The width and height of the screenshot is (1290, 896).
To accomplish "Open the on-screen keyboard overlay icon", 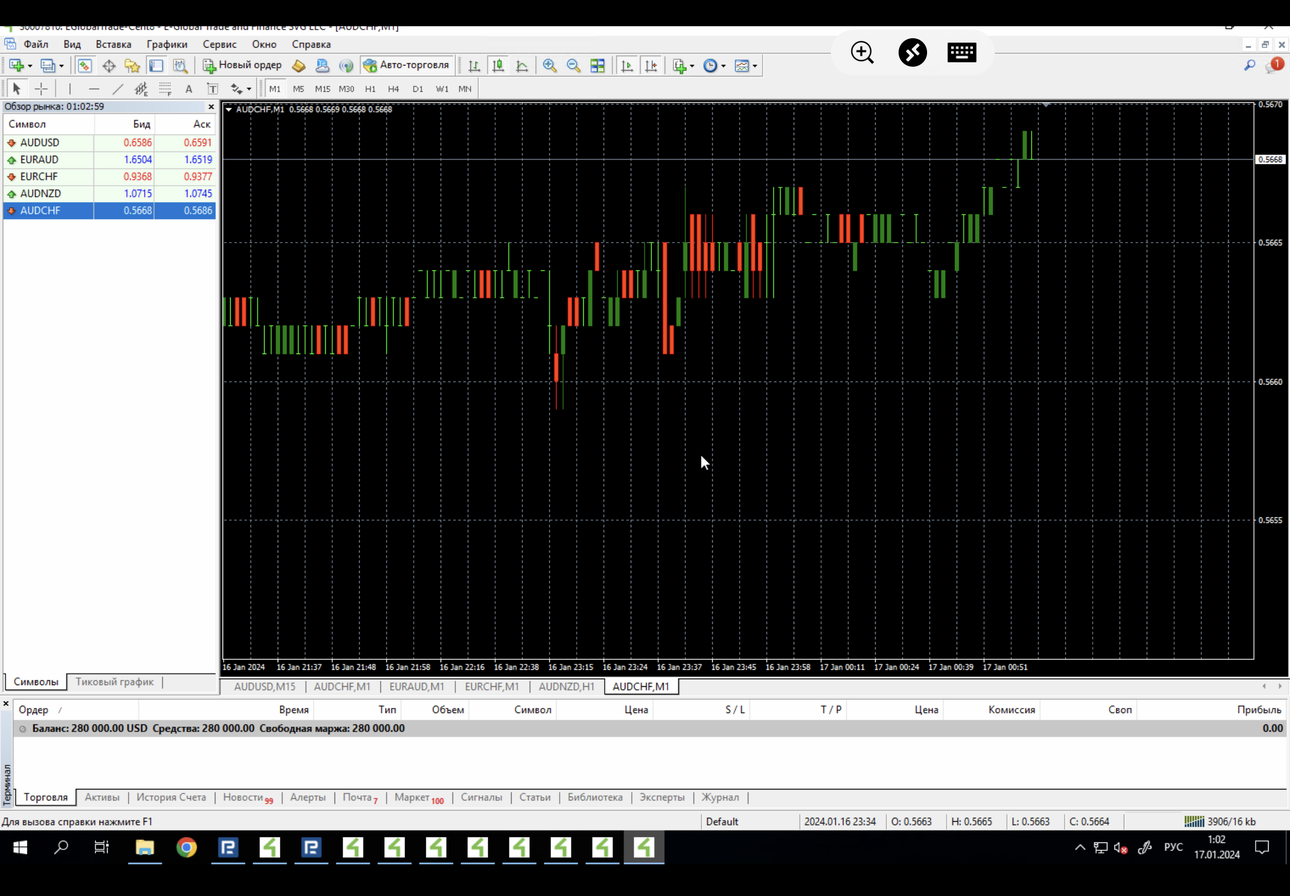I will coord(962,52).
